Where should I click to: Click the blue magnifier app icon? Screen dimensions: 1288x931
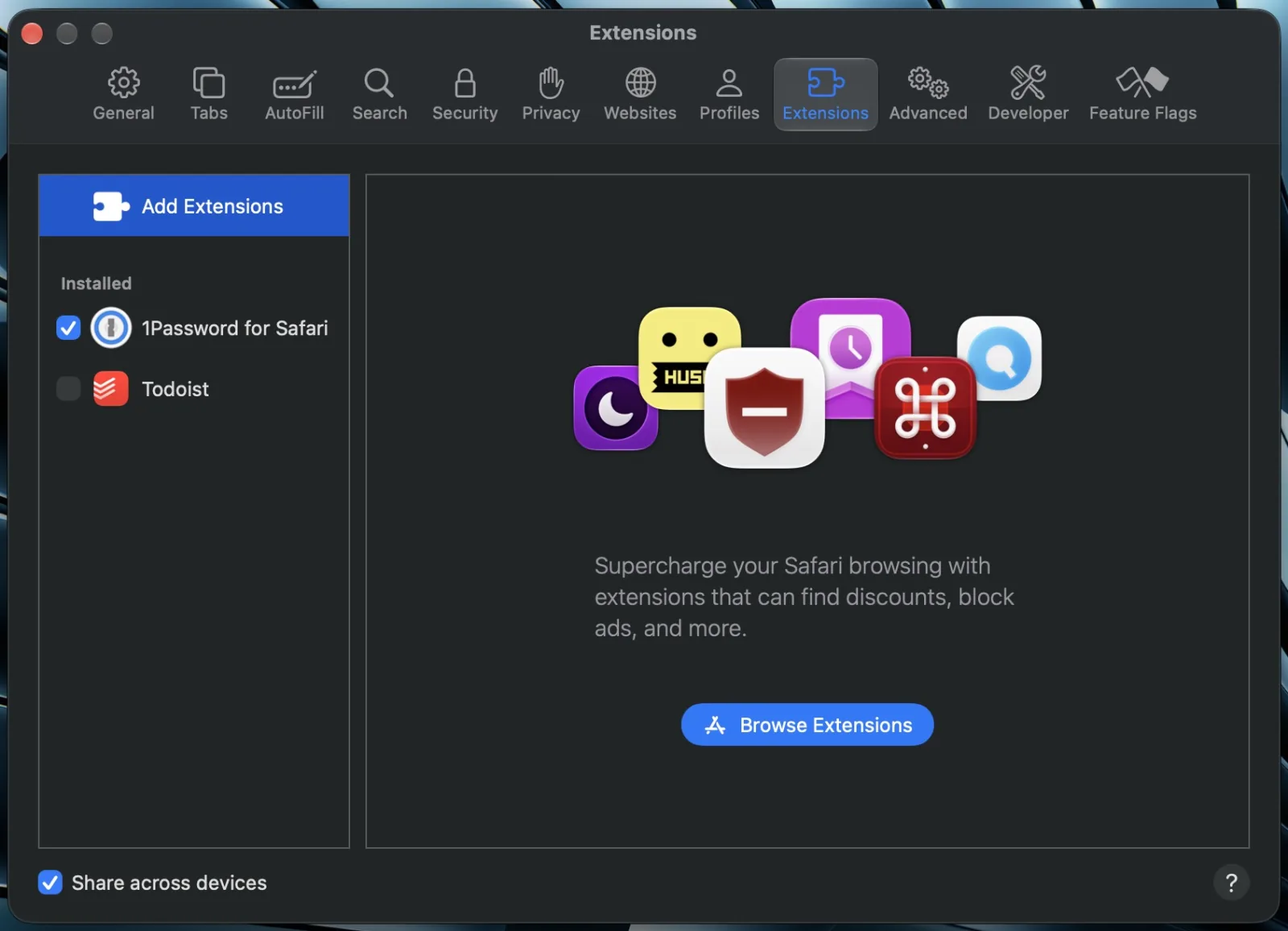pyautogui.click(x=1000, y=358)
